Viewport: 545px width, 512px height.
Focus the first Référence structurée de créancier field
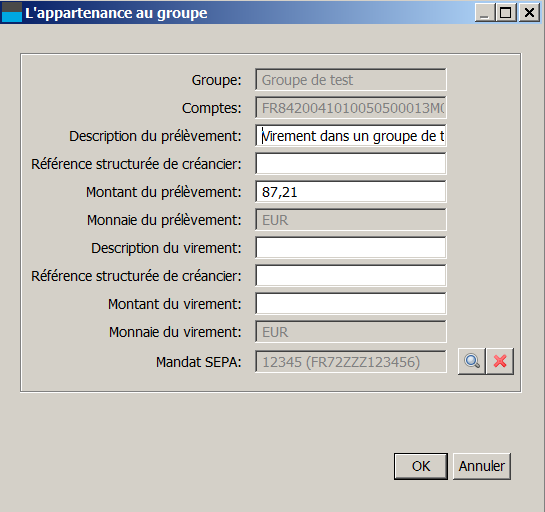pos(351,163)
